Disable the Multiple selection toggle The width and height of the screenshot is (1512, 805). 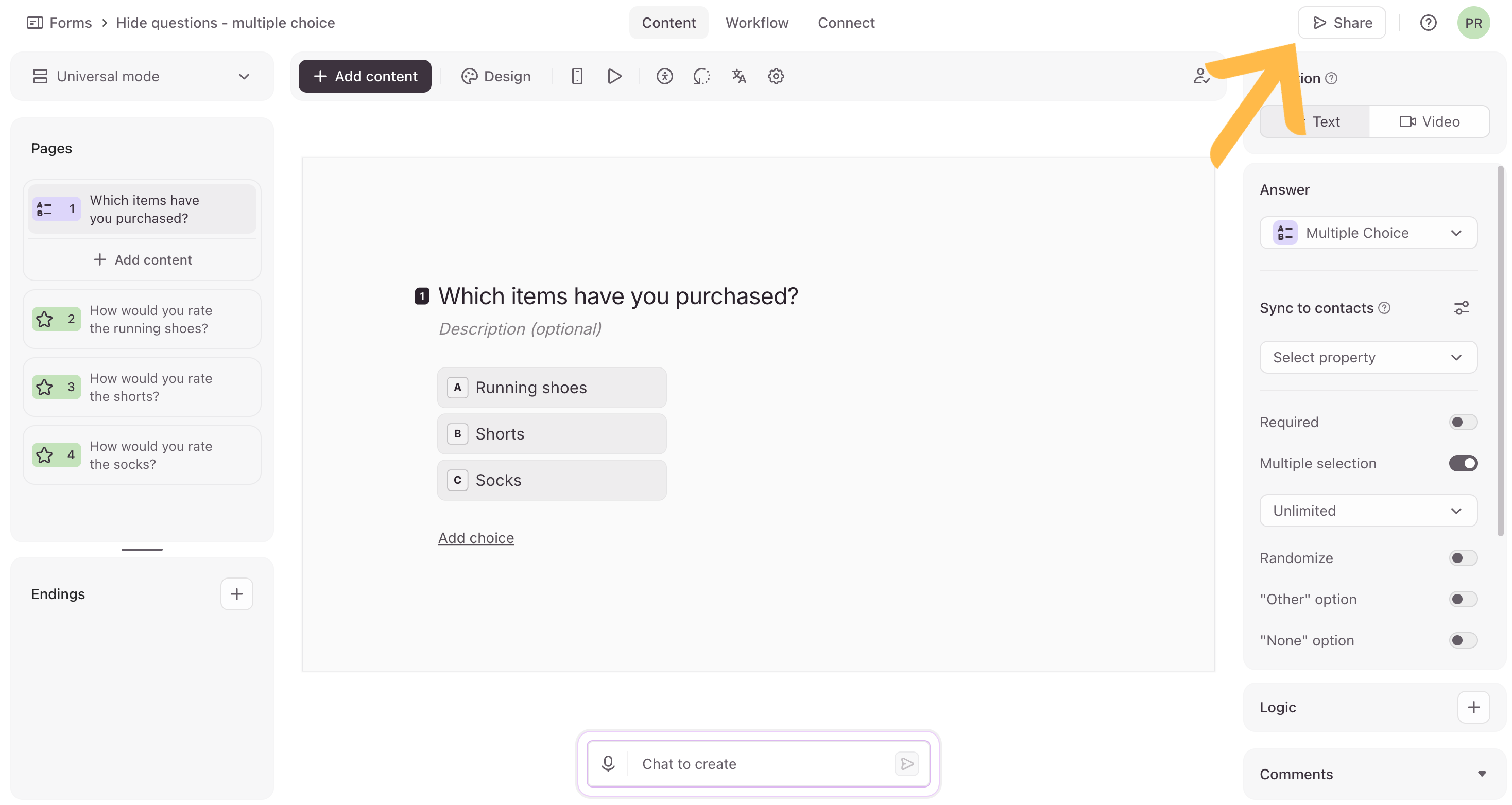tap(1463, 464)
